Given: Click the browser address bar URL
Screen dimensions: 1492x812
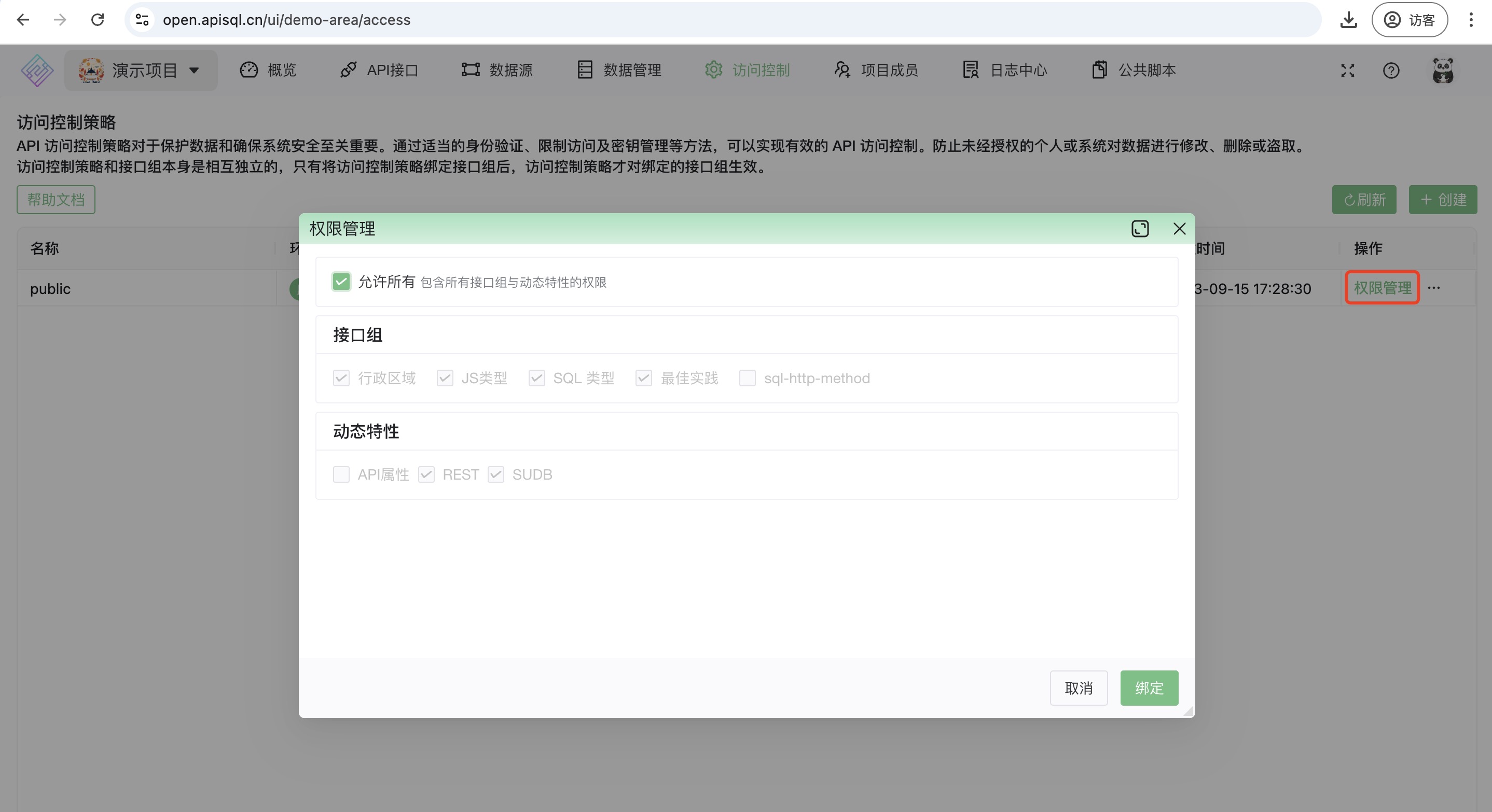Looking at the screenshot, I should (286, 20).
